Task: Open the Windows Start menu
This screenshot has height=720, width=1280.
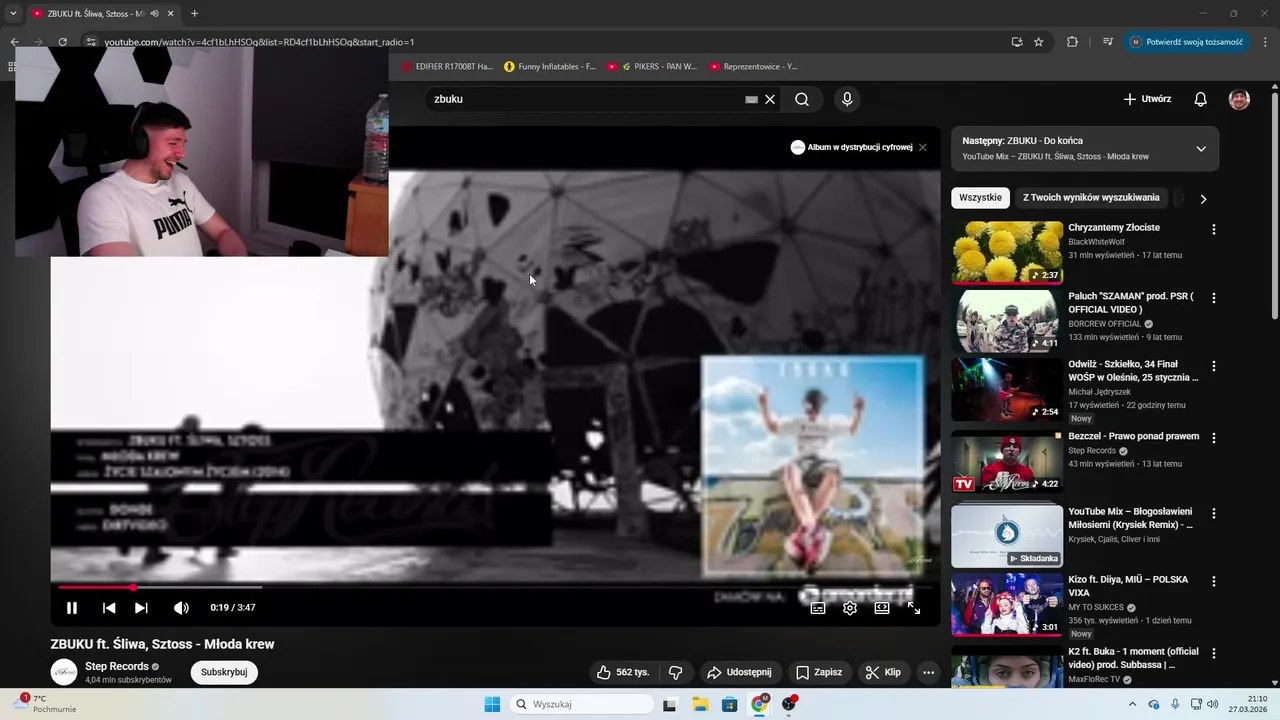Action: 492,704
